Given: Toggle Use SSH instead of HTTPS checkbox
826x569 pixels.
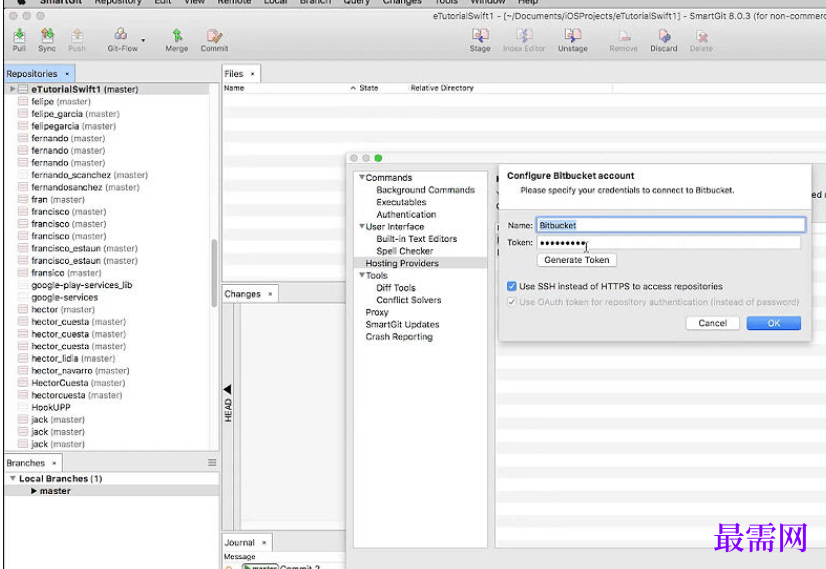Looking at the screenshot, I should [512, 286].
